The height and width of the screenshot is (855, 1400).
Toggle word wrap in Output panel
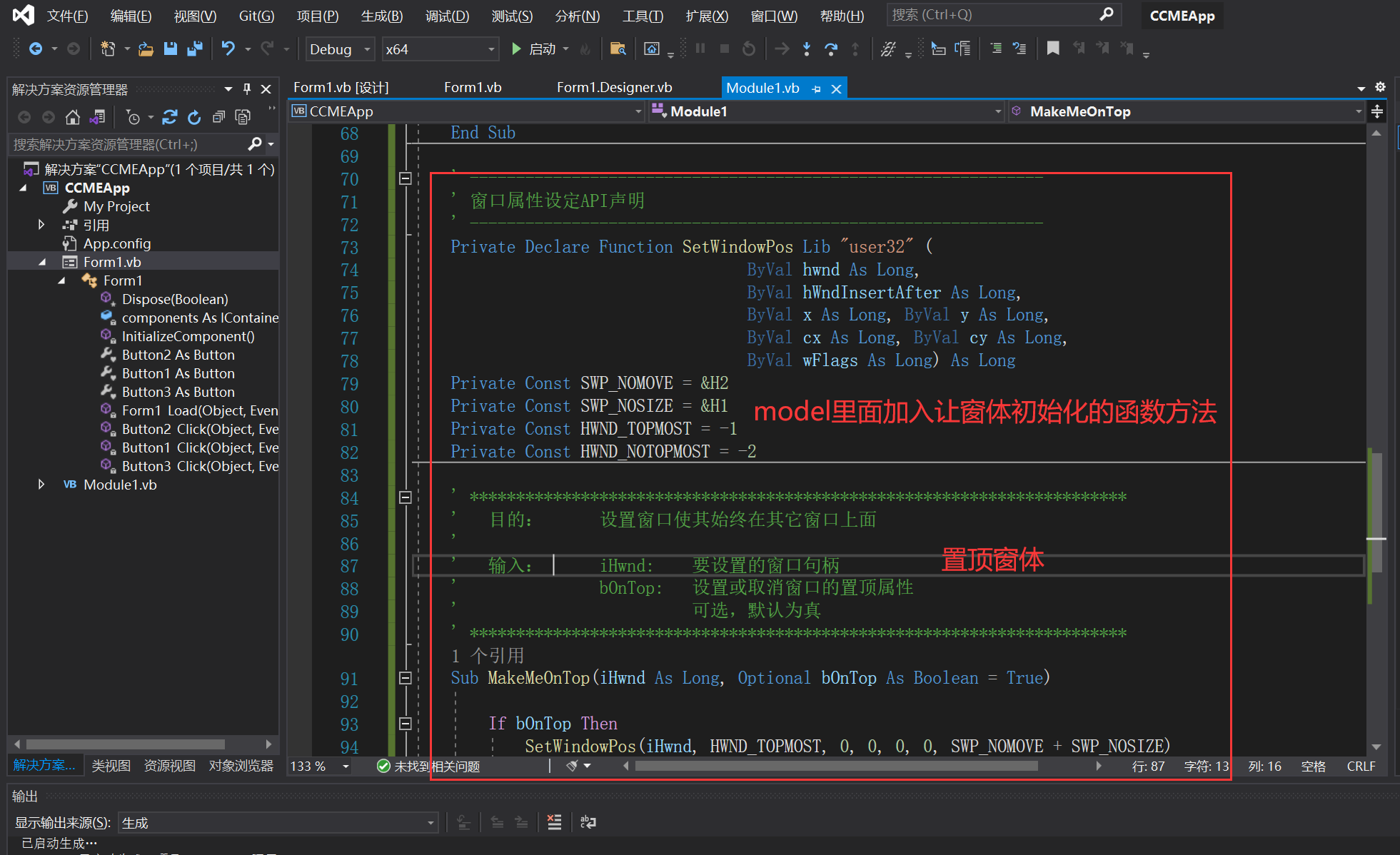click(x=588, y=822)
